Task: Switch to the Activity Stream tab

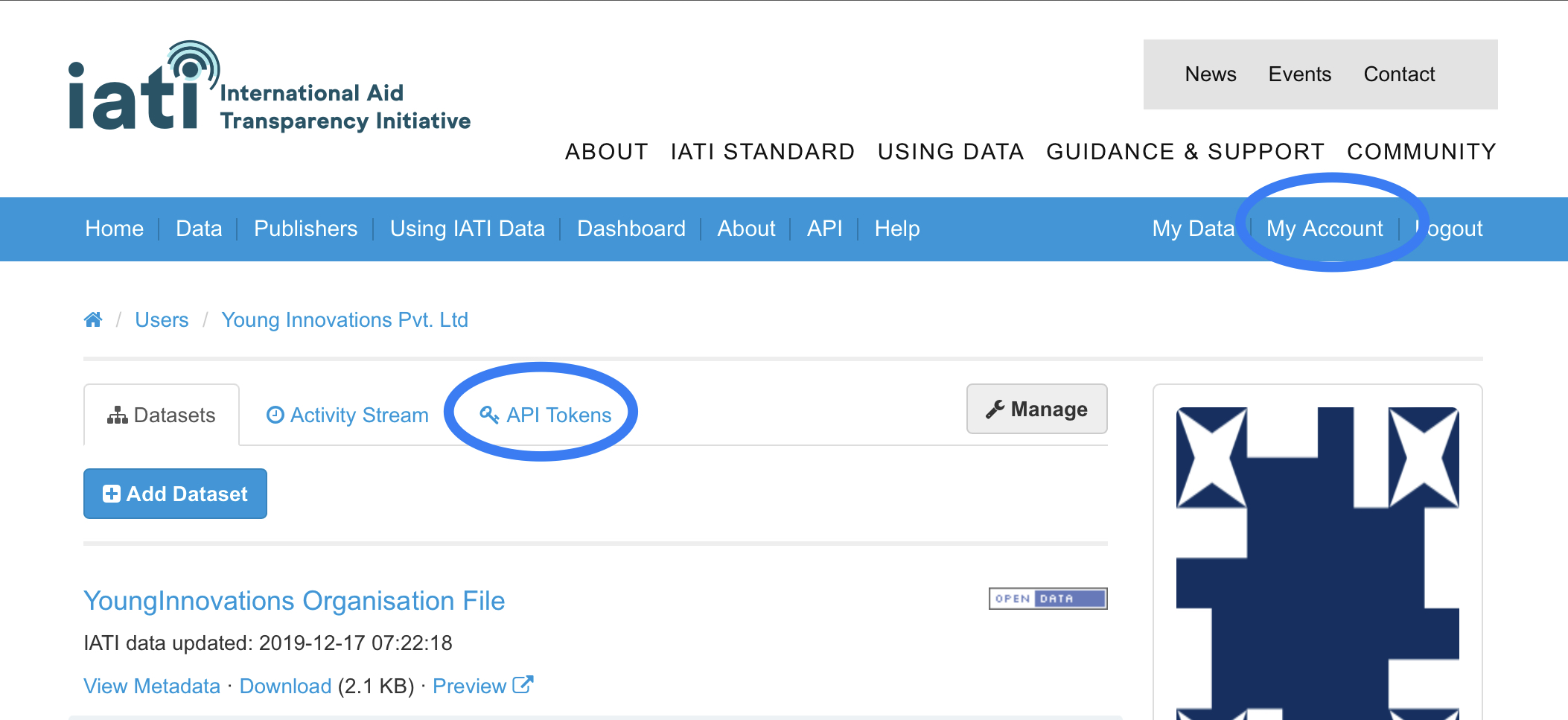Action: coord(359,415)
